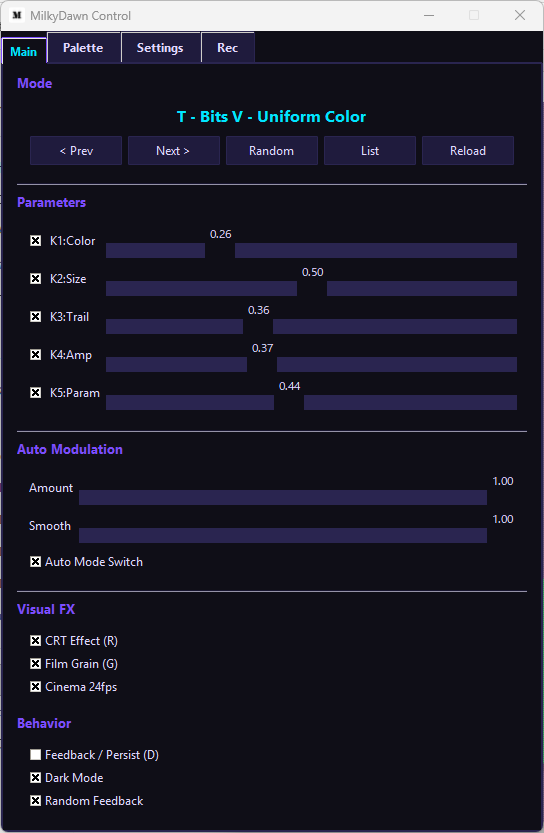Disable the K3:Trail checkbox
This screenshot has height=833, width=544.
pos(36,317)
